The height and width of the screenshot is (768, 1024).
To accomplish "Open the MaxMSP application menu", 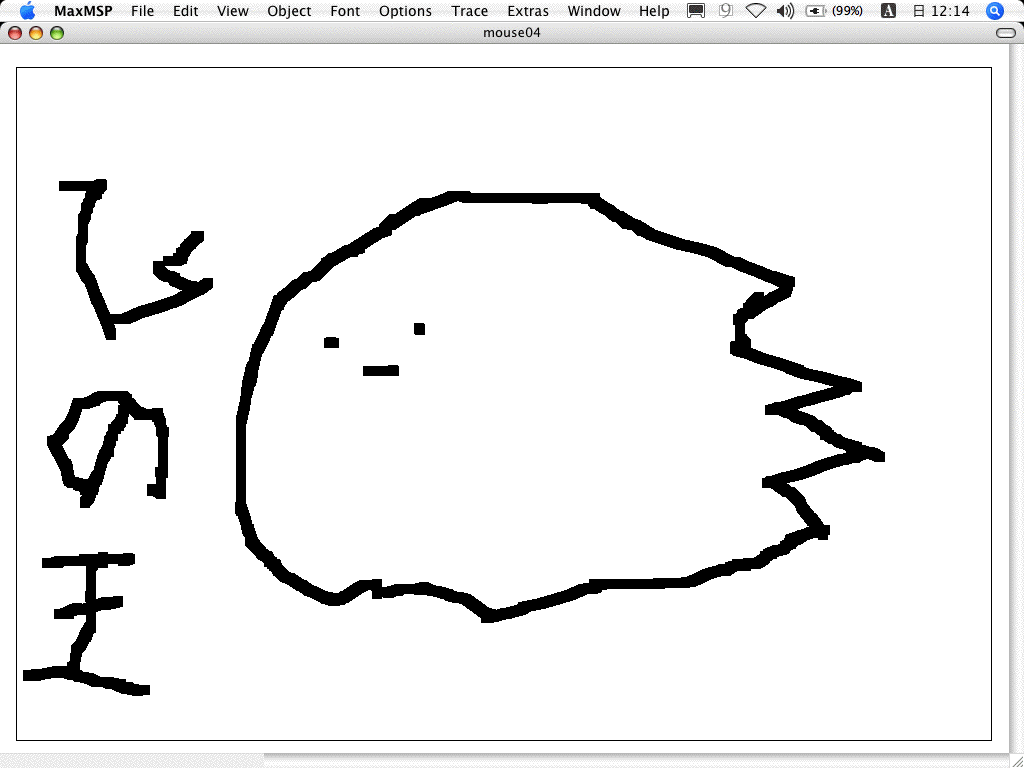I will click(83, 11).
